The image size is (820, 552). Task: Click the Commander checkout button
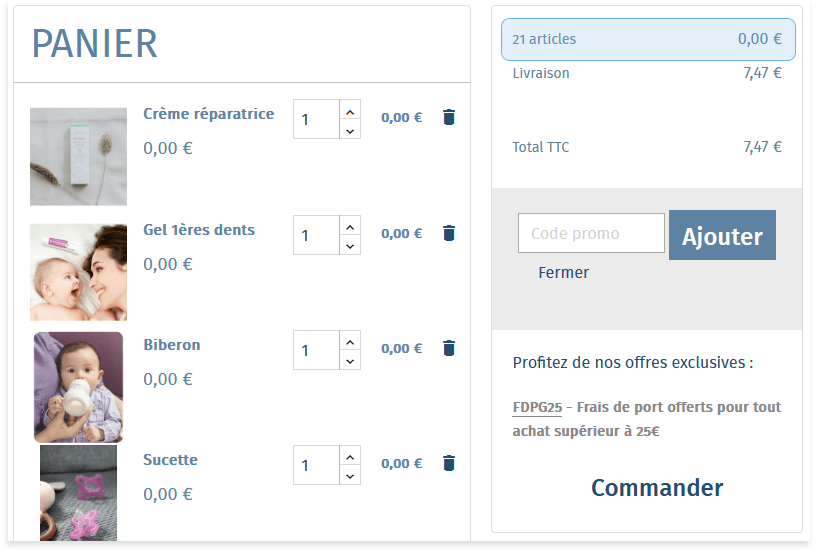(657, 488)
